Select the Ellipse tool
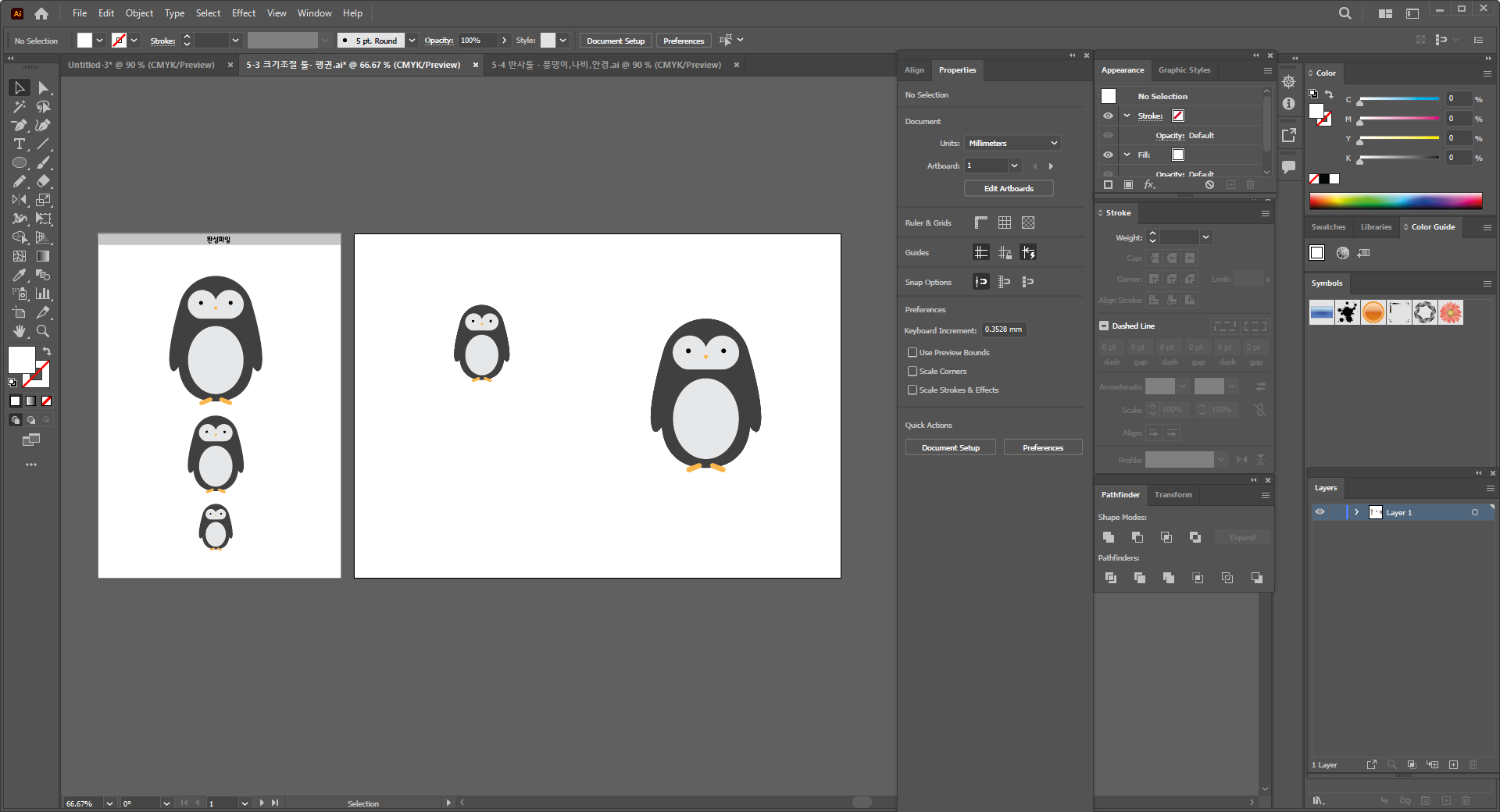The height and width of the screenshot is (812, 1500). coord(20,163)
